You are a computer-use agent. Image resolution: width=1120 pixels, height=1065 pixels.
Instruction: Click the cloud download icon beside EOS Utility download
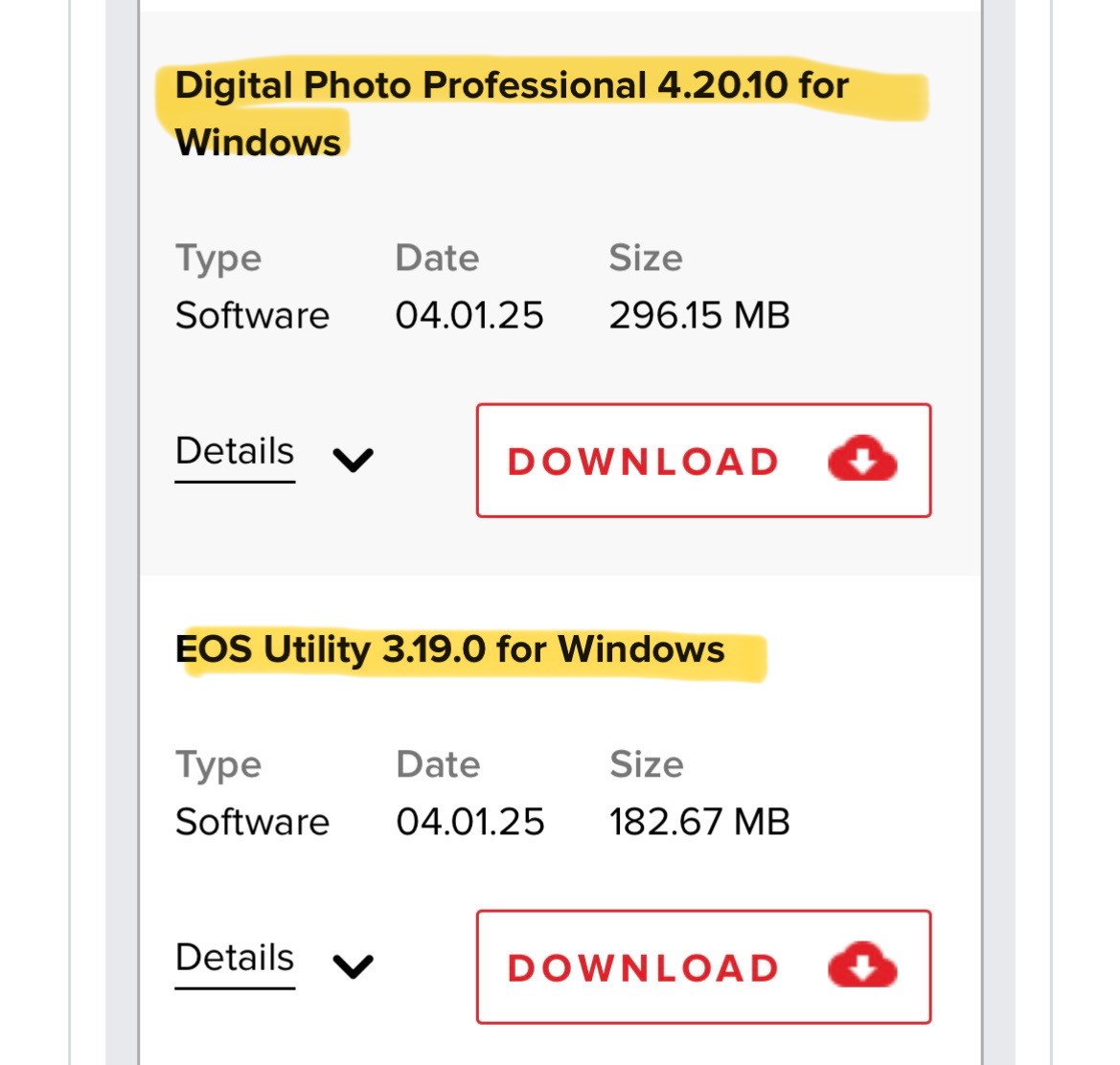pos(860,966)
